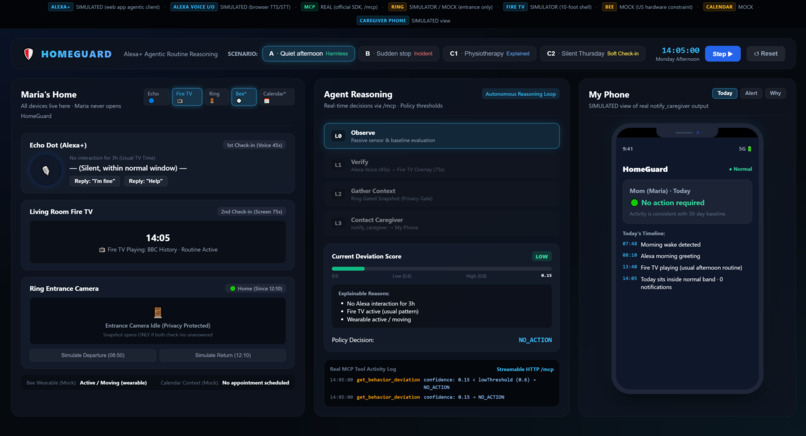
Task: Click Simulate Return (12:10)
Action: click(223, 355)
